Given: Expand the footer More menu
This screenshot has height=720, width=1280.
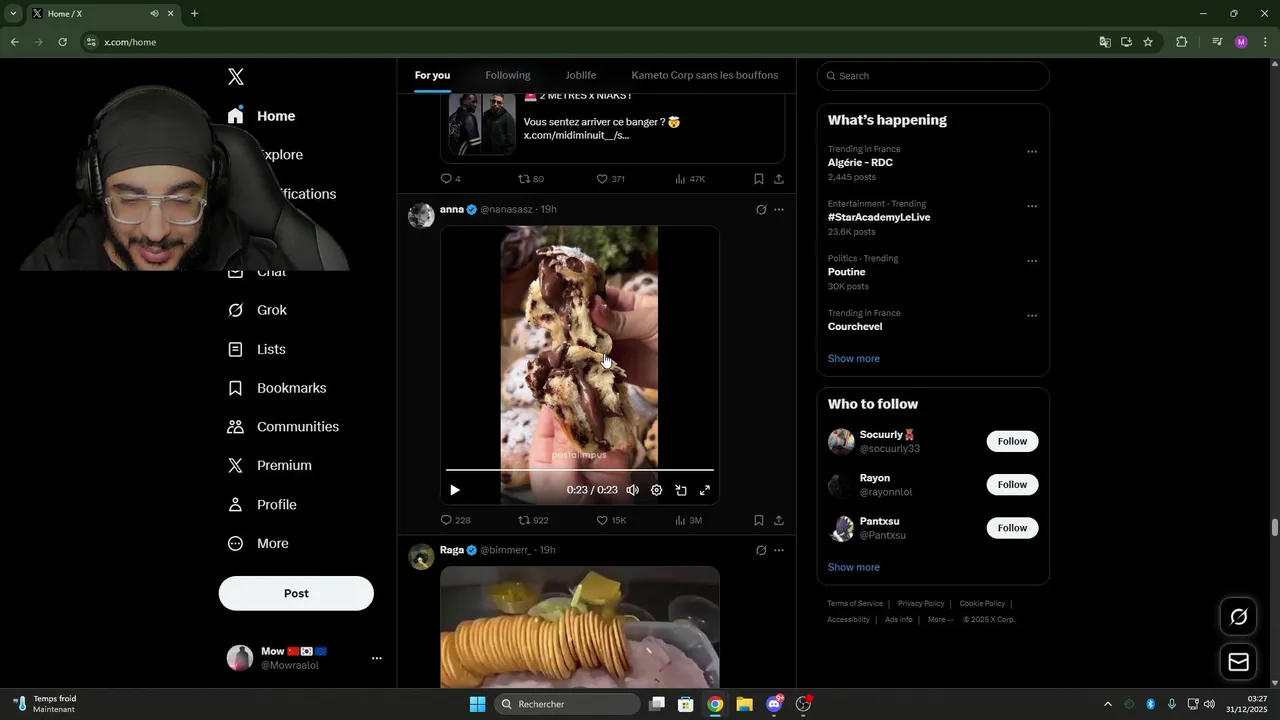Looking at the screenshot, I should click(x=940, y=619).
